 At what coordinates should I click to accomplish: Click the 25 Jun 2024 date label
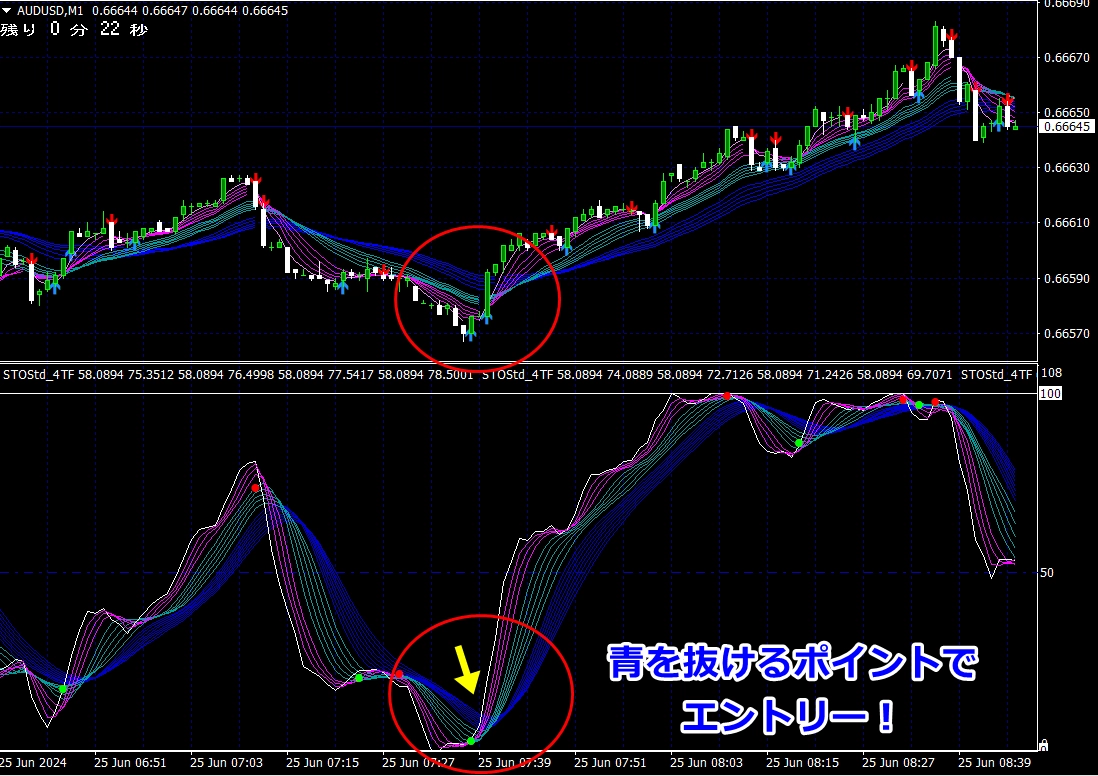34,762
